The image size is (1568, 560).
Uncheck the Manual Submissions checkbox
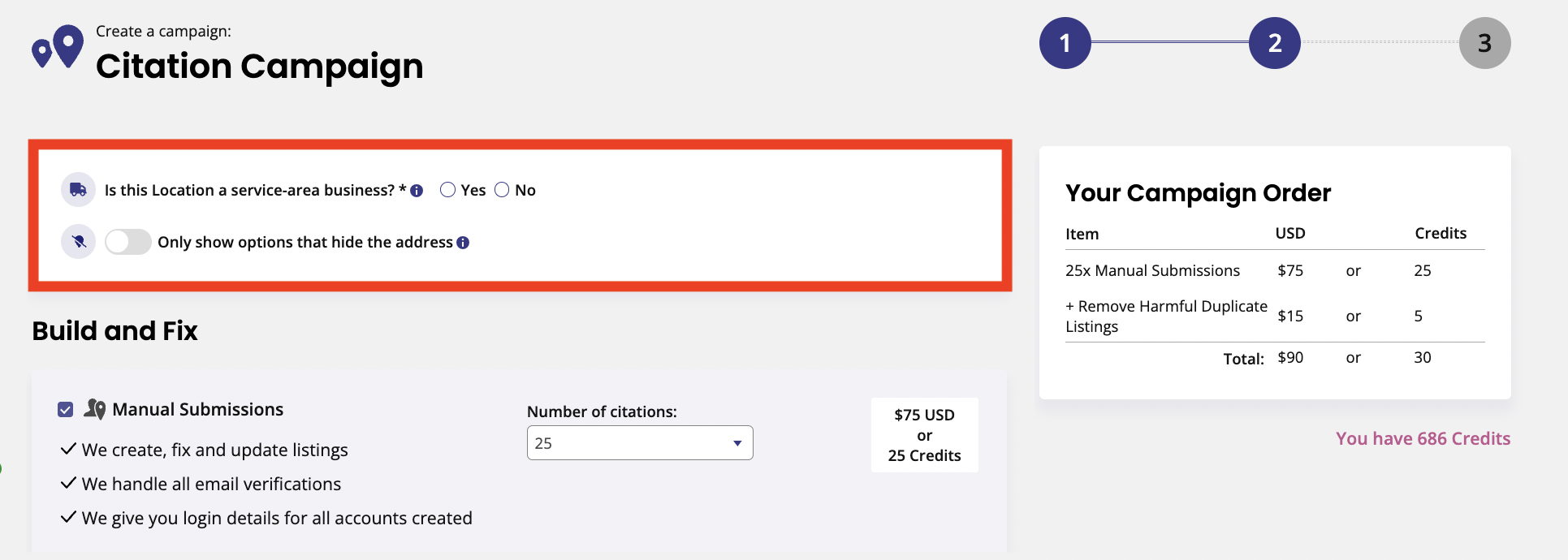click(x=66, y=410)
